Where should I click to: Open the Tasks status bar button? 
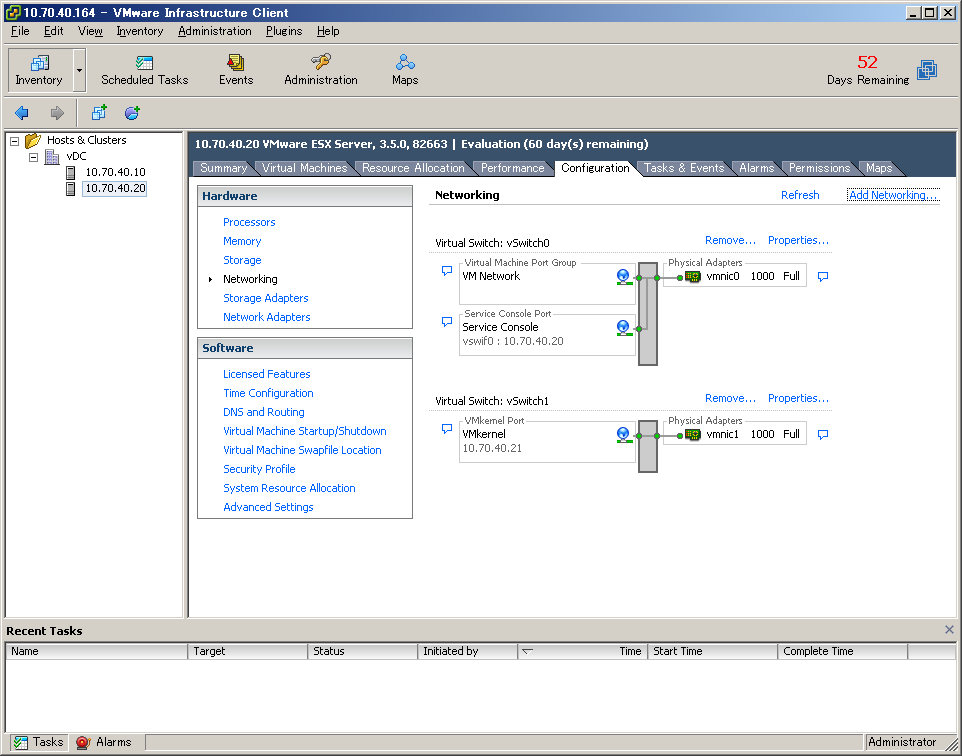[39, 742]
